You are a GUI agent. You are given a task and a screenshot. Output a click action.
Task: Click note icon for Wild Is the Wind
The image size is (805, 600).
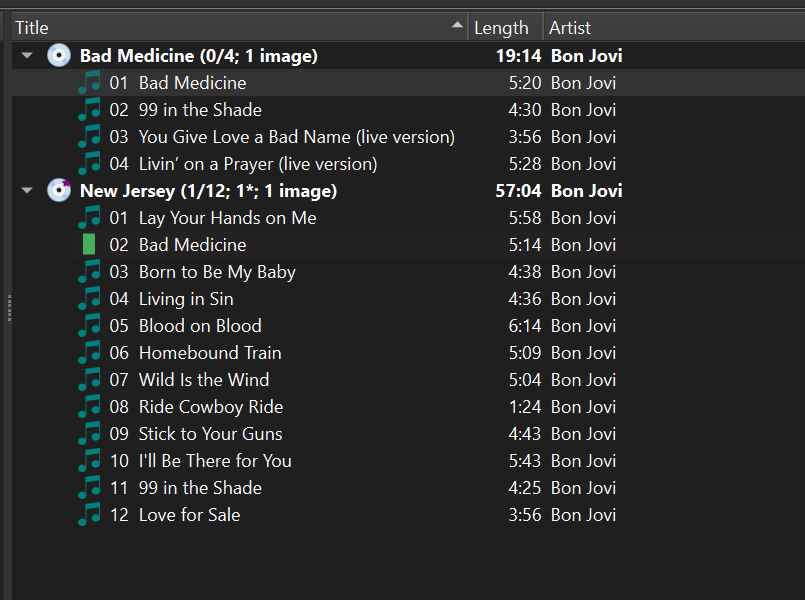click(89, 380)
